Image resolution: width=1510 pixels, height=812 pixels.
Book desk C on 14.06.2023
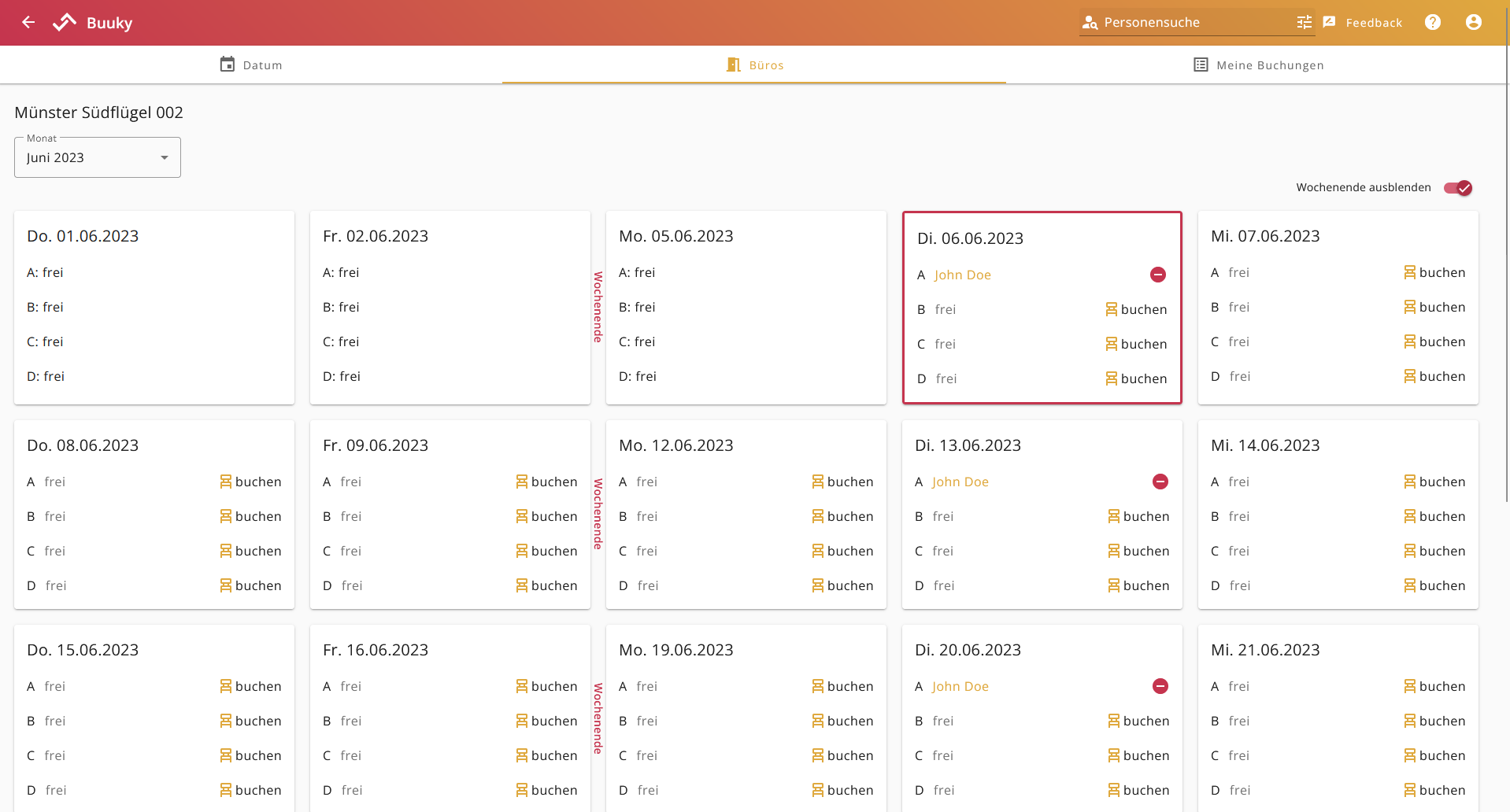click(1435, 551)
